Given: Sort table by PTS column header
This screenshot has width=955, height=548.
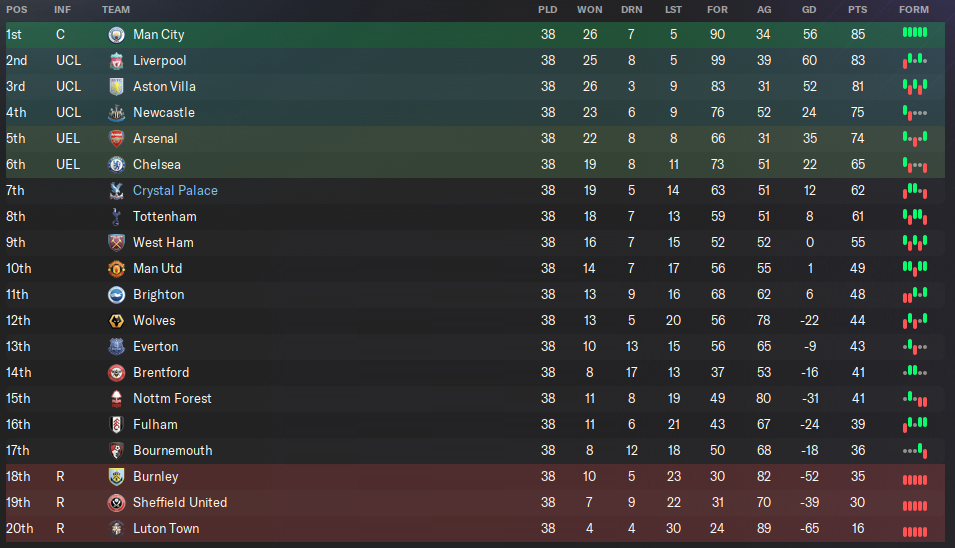Looking at the screenshot, I should [858, 10].
